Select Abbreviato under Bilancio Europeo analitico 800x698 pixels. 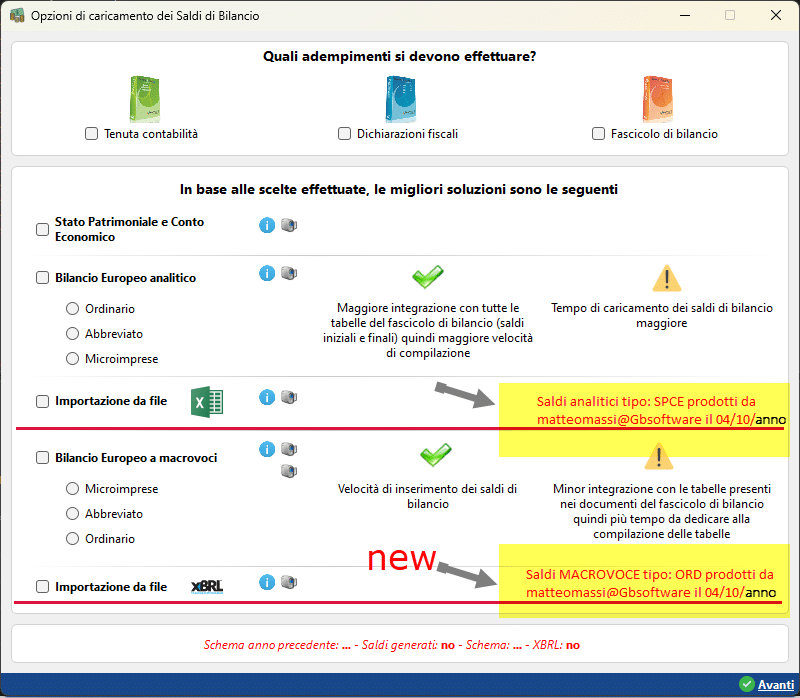tap(72, 334)
